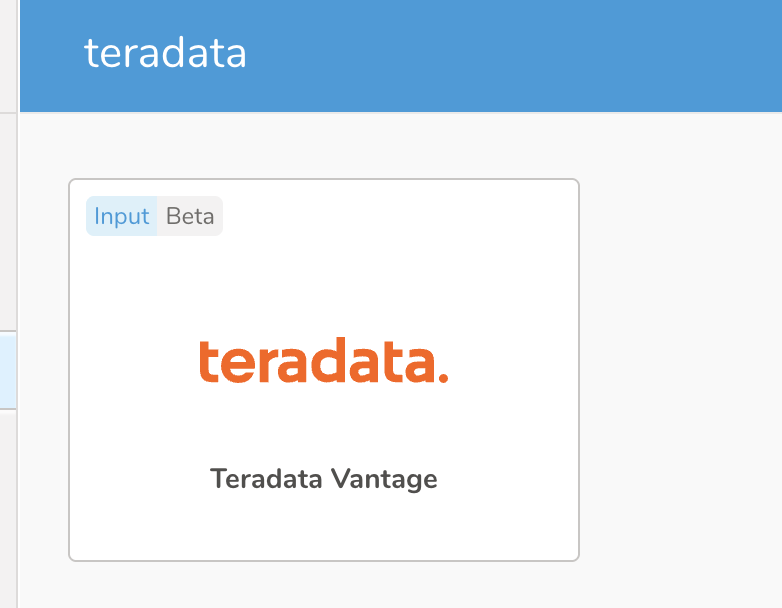The image size is (782, 608).
Task: Click the orange teradata logo
Action: tap(323, 361)
